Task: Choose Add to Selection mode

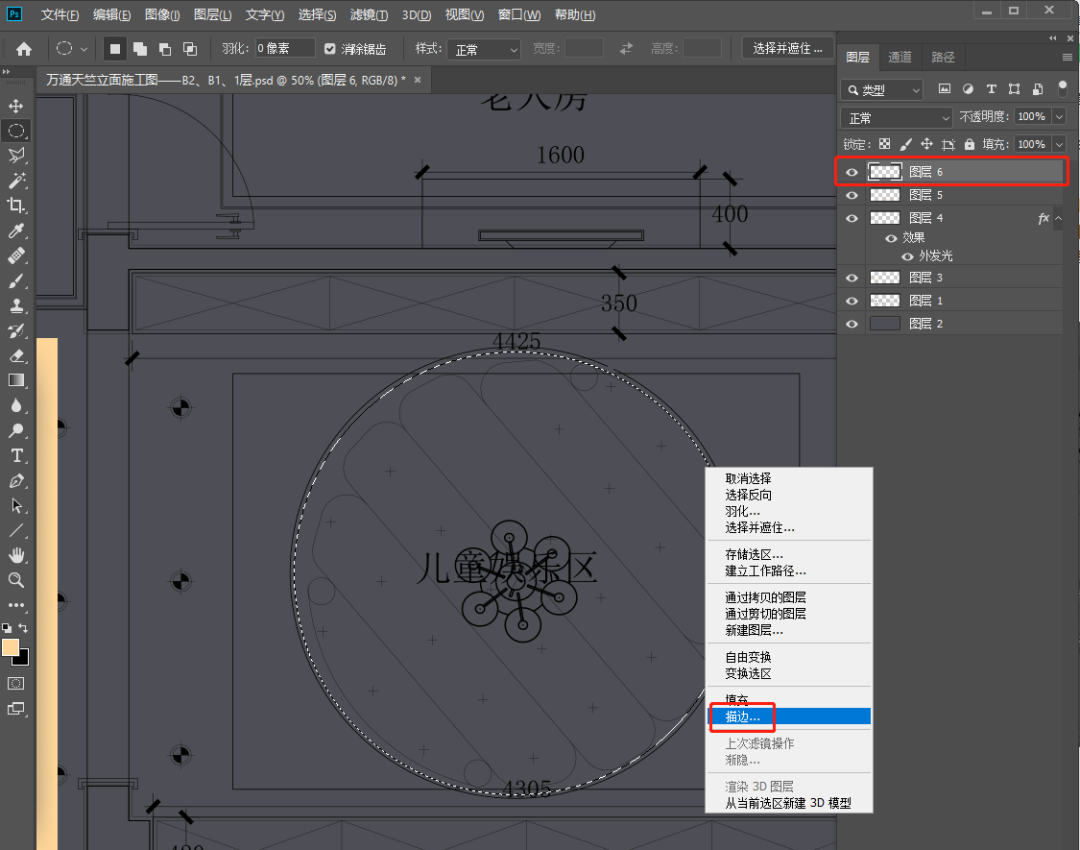Action: 140,49
